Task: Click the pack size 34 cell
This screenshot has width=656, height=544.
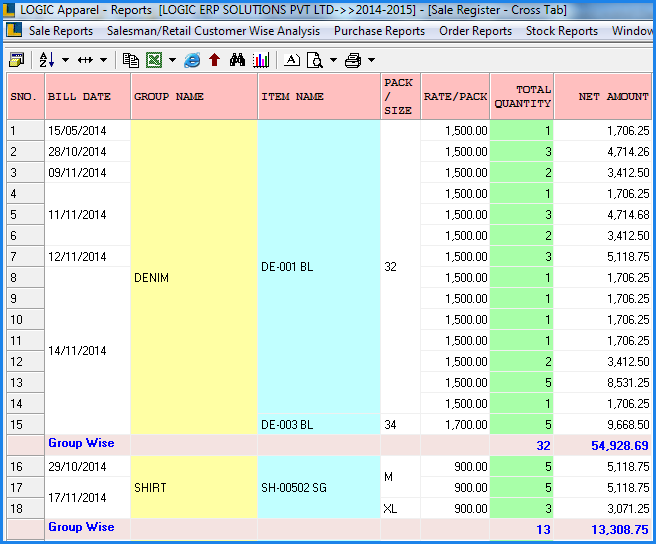Action: [x=400, y=424]
